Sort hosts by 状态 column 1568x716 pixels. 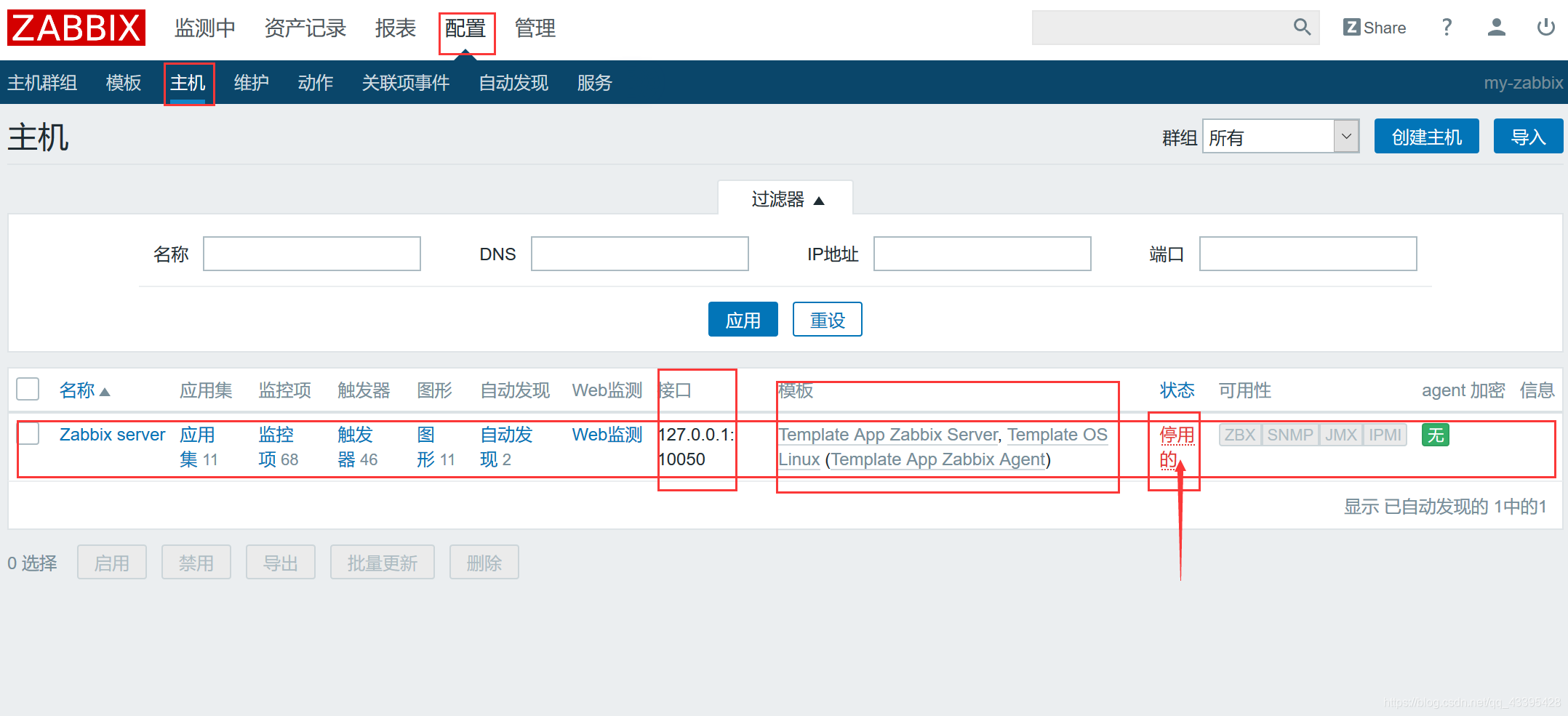tap(1177, 390)
